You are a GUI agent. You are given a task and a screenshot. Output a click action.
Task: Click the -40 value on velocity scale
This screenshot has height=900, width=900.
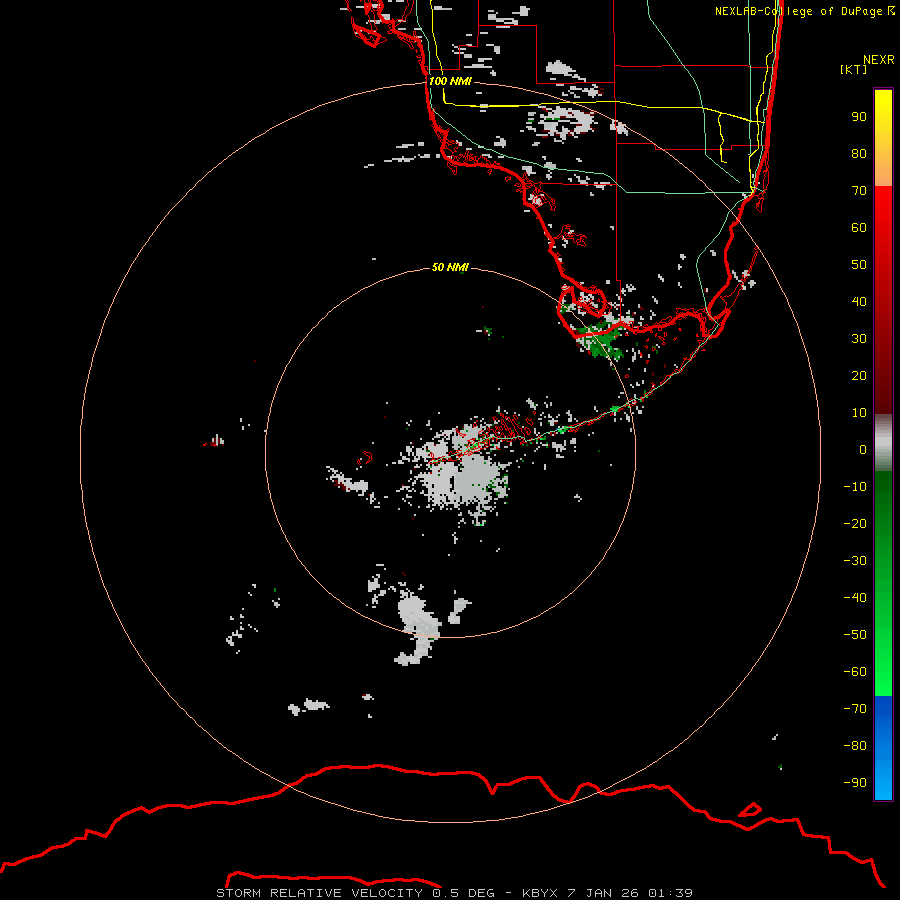855,598
